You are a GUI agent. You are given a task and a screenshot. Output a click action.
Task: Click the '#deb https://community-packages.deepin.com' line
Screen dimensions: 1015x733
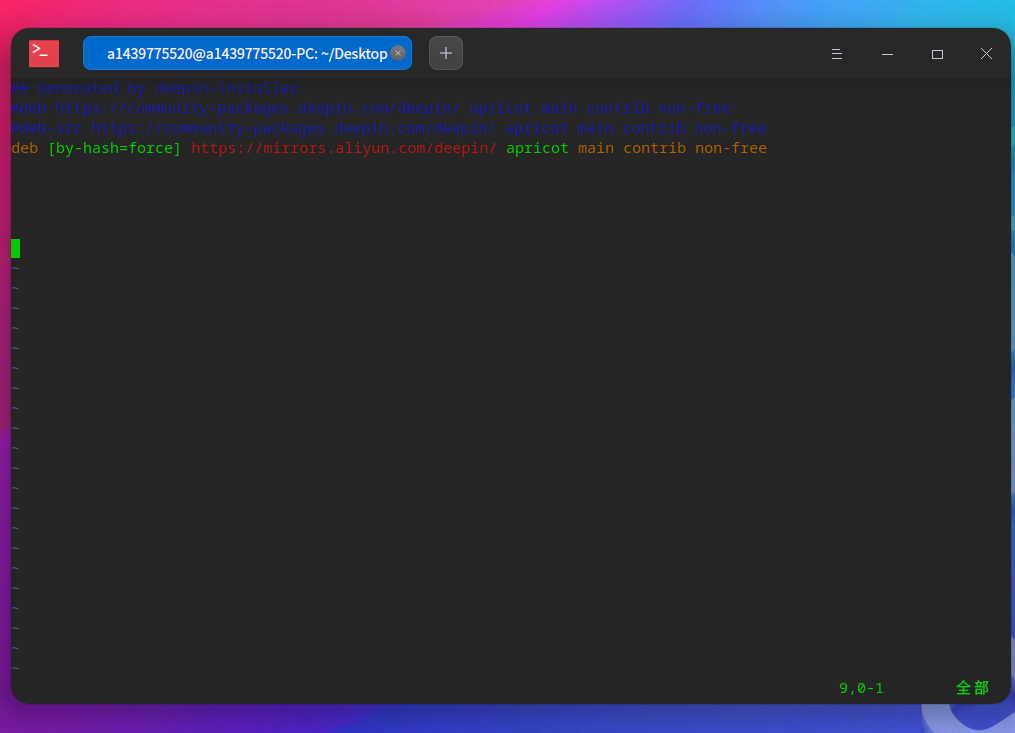coord(371,108)
